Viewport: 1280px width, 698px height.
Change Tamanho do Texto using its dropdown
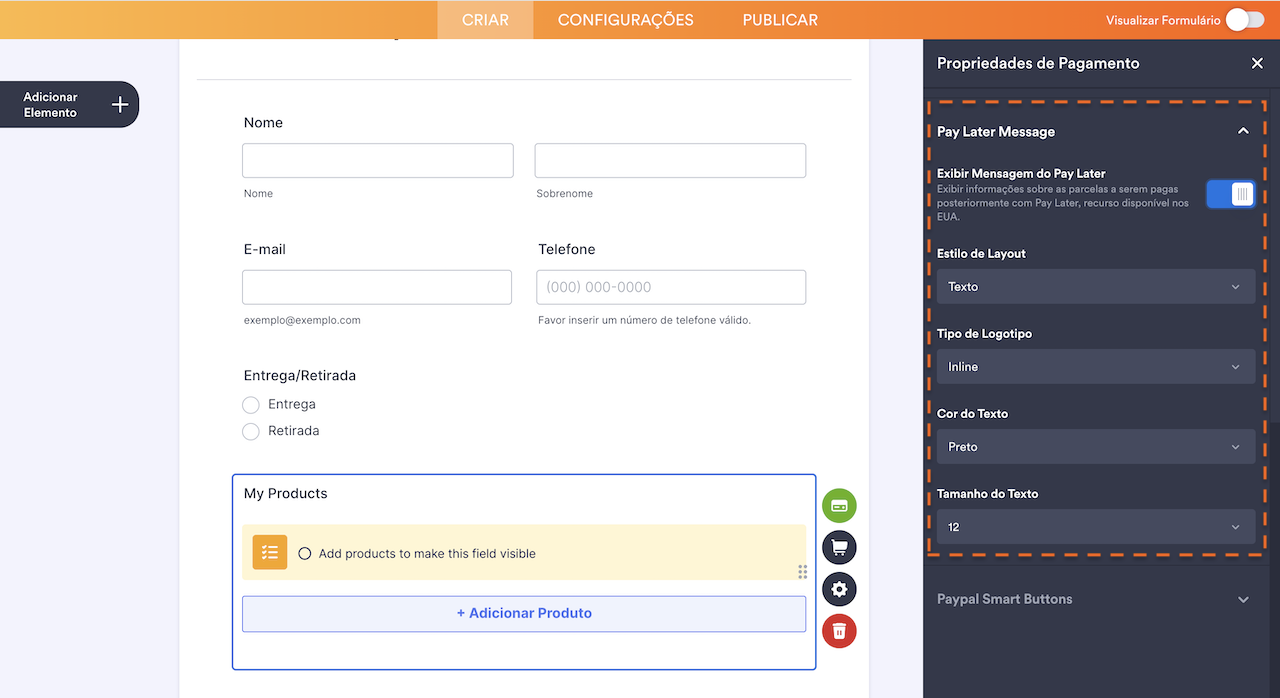pos(1095,526)
